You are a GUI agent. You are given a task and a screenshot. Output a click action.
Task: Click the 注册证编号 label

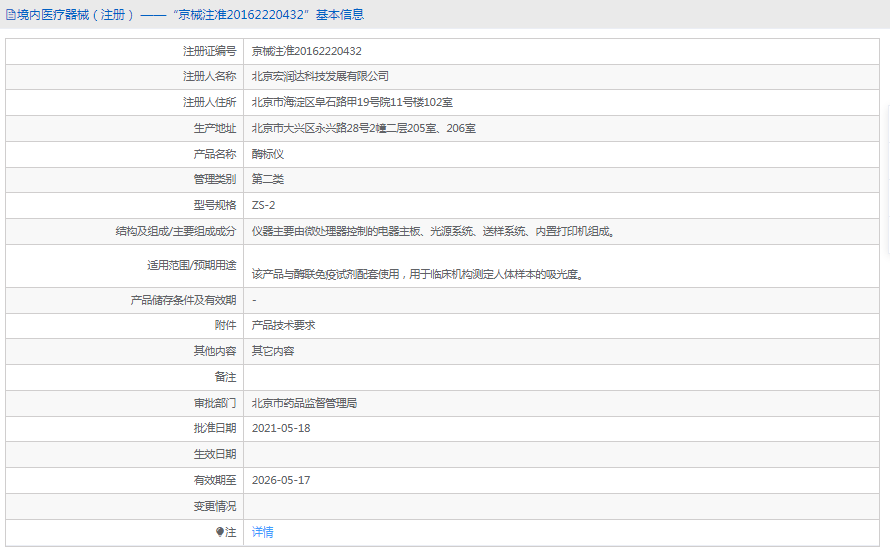click(x=209, y=51)
